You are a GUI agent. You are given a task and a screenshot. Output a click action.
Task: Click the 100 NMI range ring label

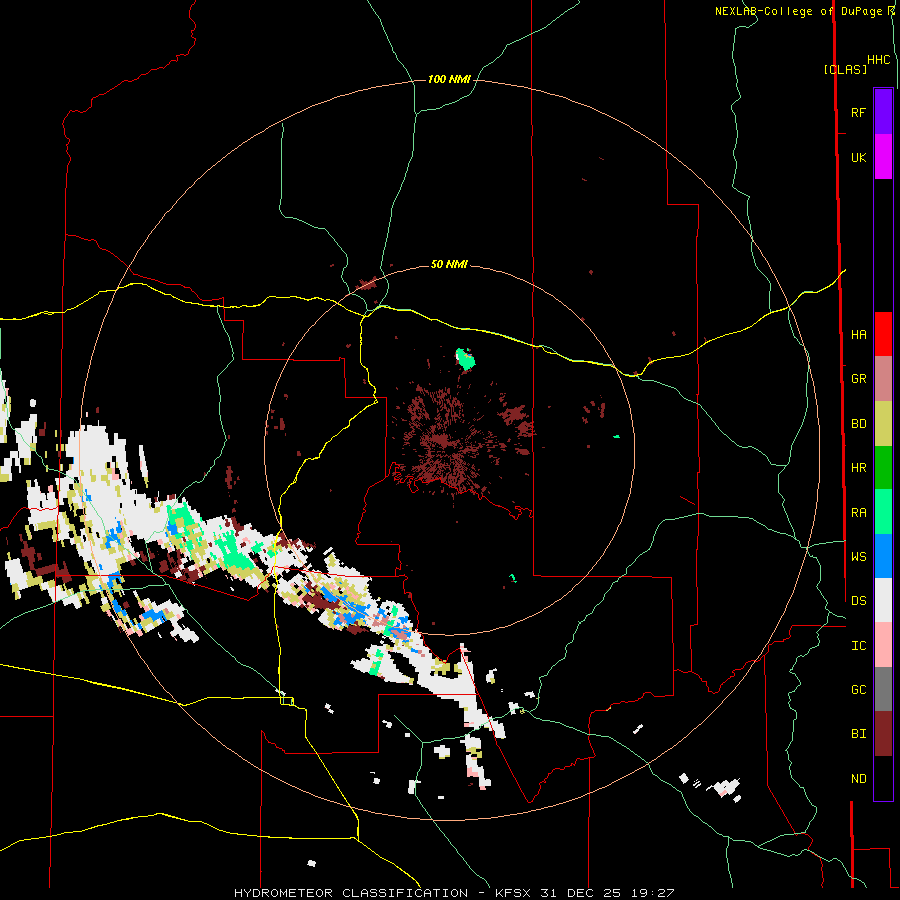449,79
